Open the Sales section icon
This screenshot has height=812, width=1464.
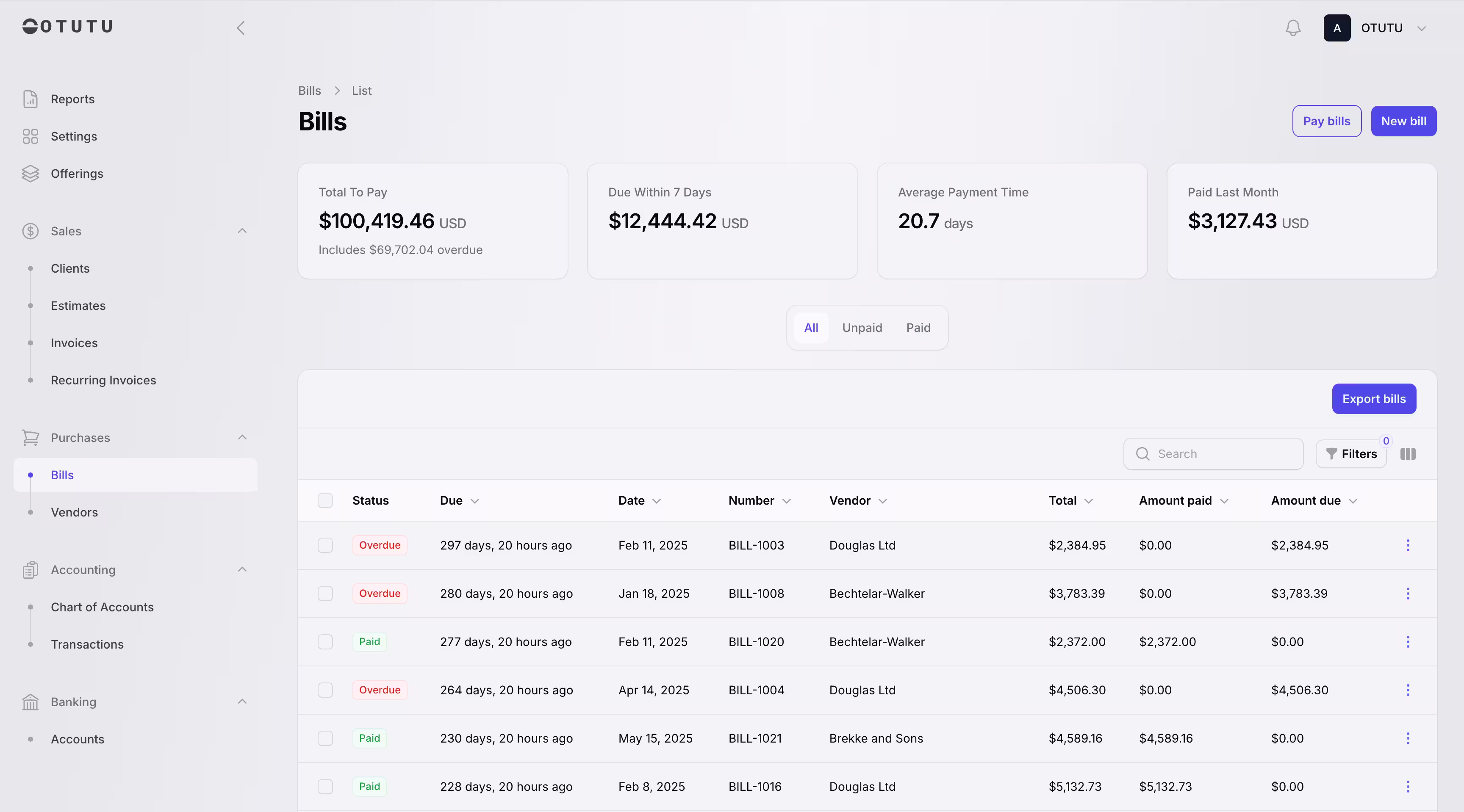(x=30, y=231)
